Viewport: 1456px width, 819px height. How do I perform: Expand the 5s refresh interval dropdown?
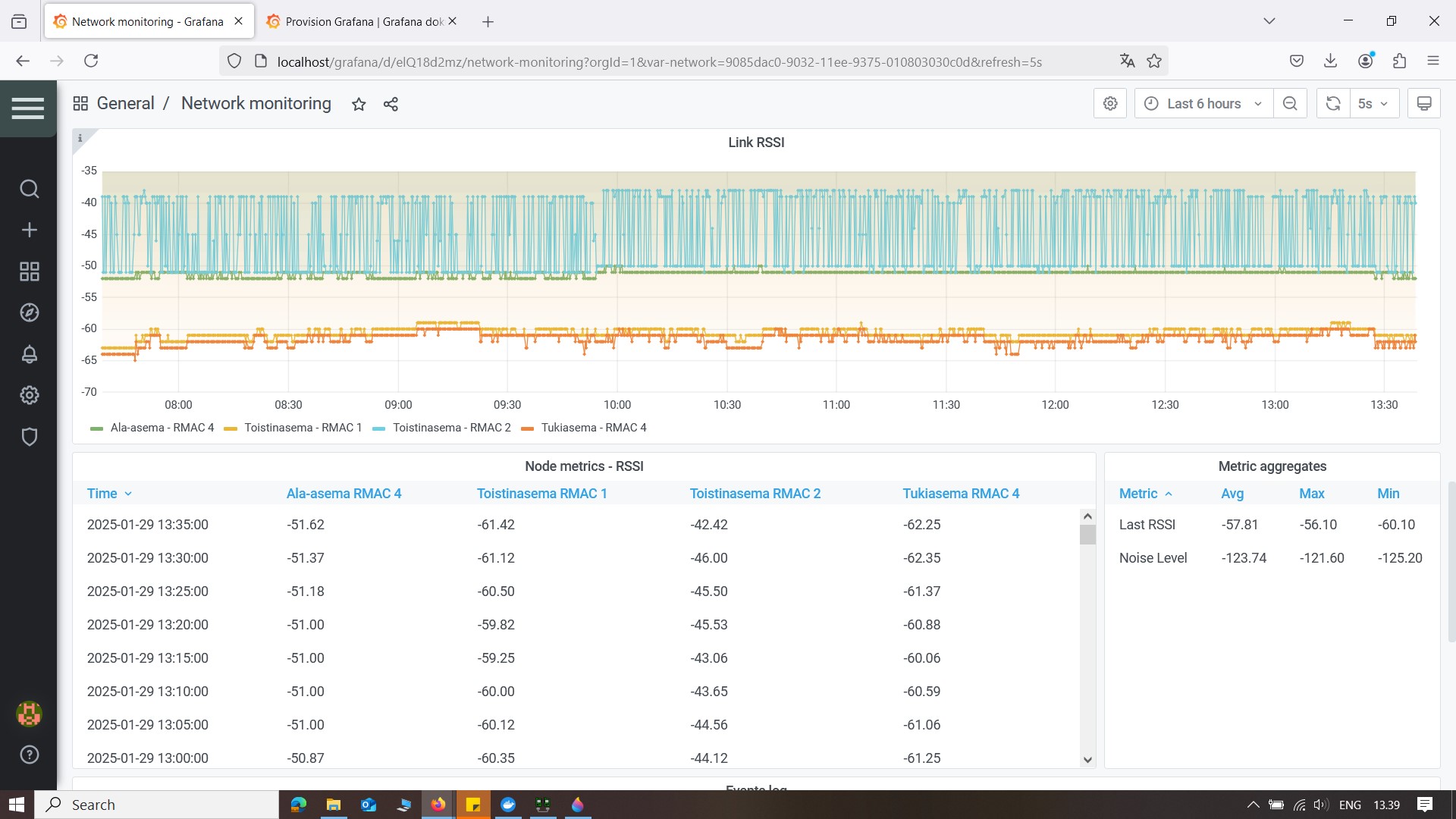pyautogui.click(x=1374, y=103)
